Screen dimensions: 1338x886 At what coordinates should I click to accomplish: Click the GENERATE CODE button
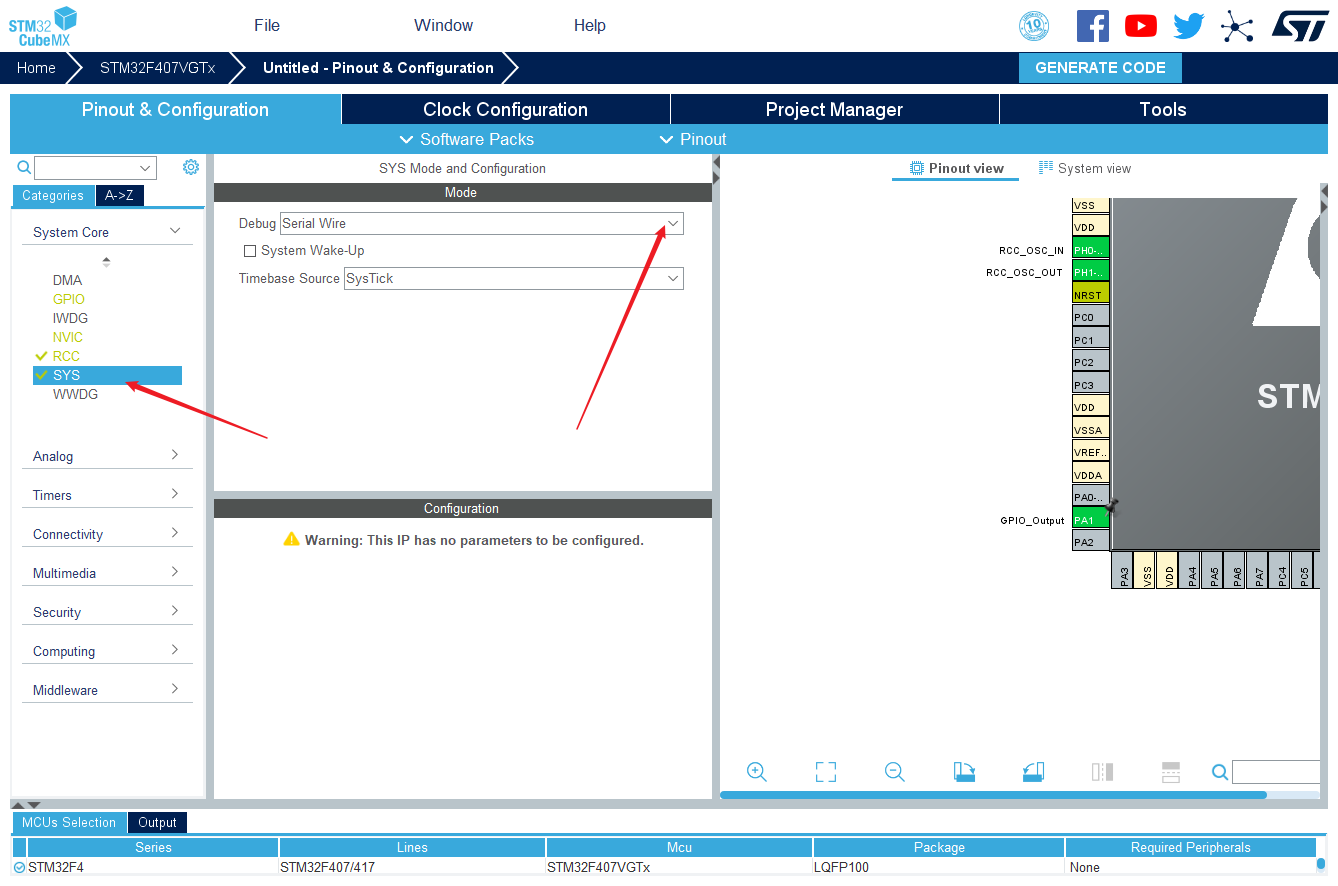(x=1100, y=68)
